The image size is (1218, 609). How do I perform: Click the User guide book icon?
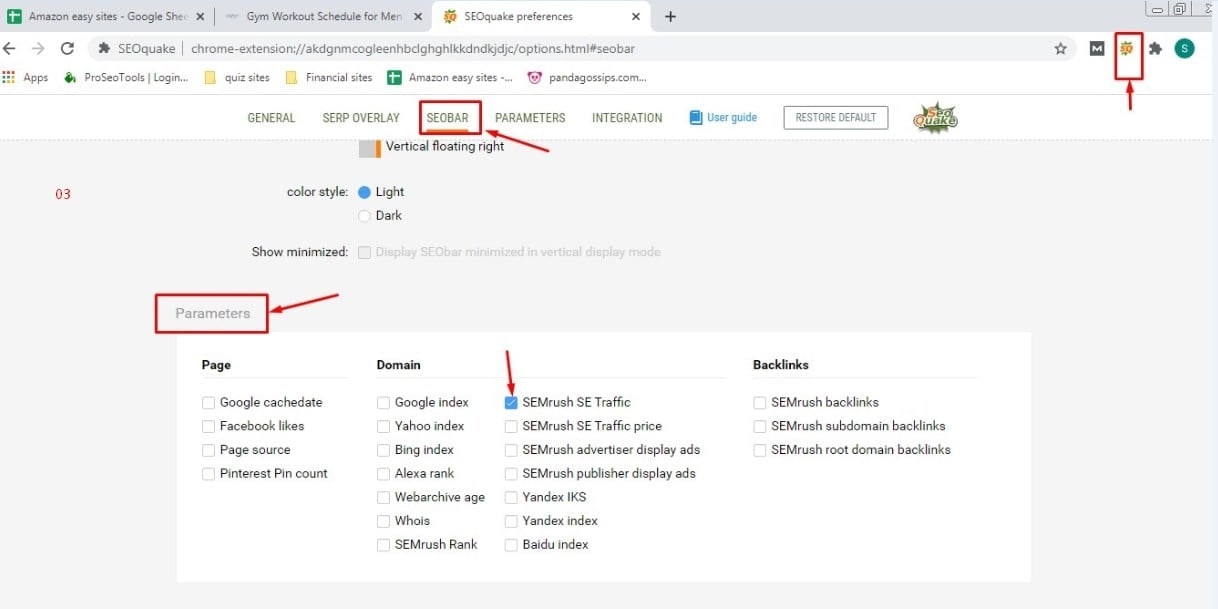click(x=696, y=117)
